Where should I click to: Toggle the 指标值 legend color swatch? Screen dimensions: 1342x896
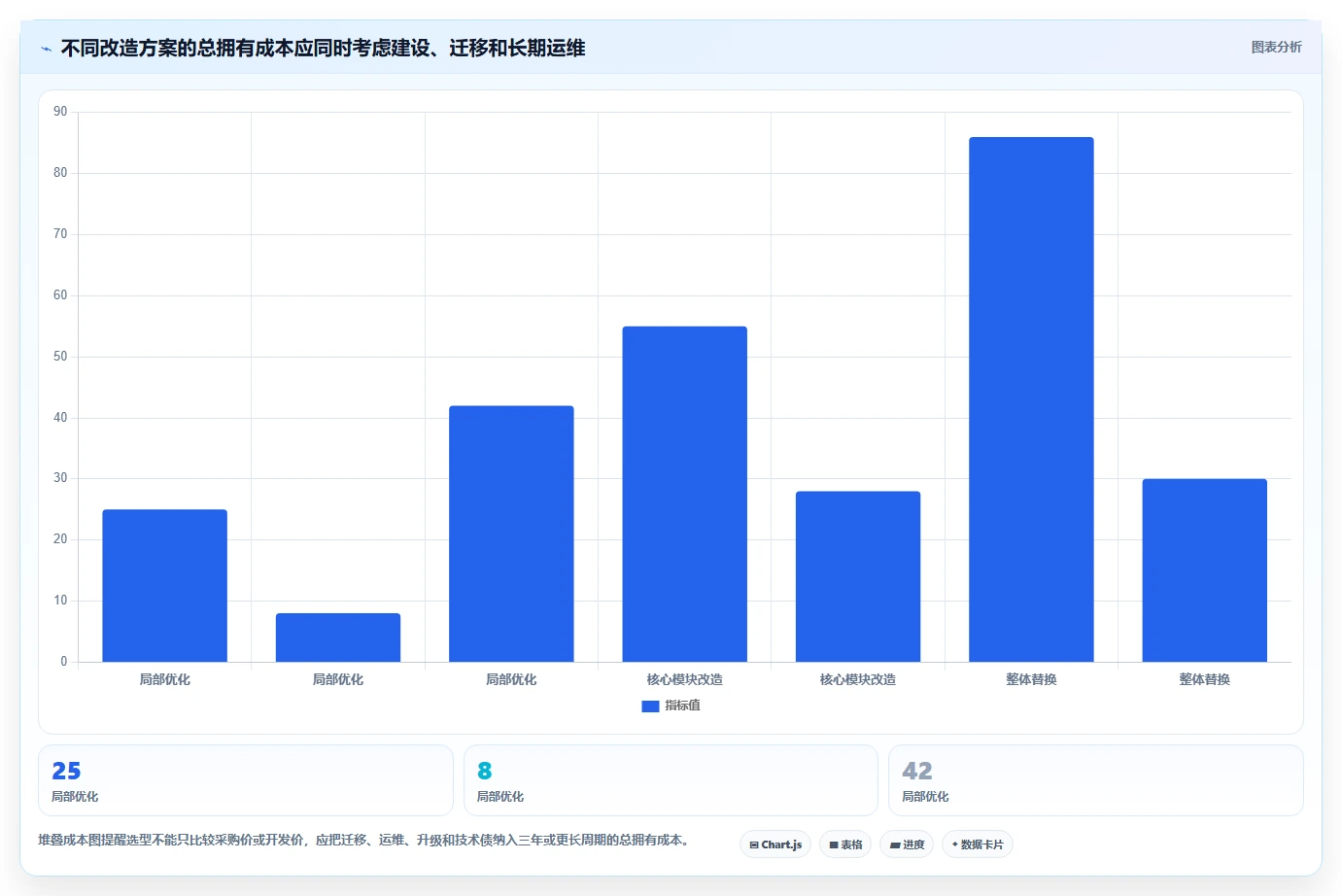click(x=650, y=706)
